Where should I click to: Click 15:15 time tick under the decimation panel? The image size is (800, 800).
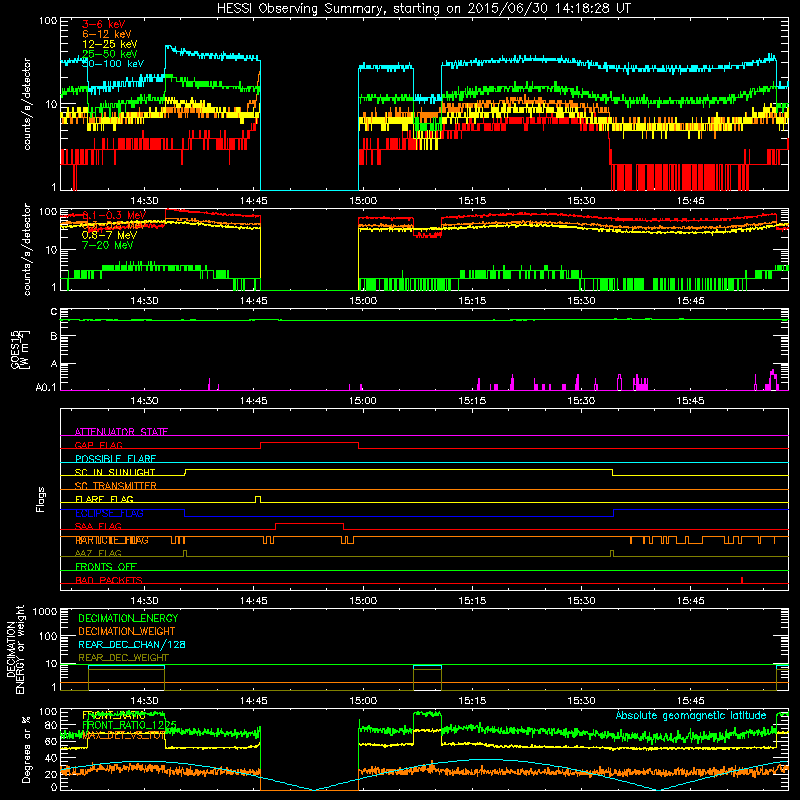coord(472,701)
